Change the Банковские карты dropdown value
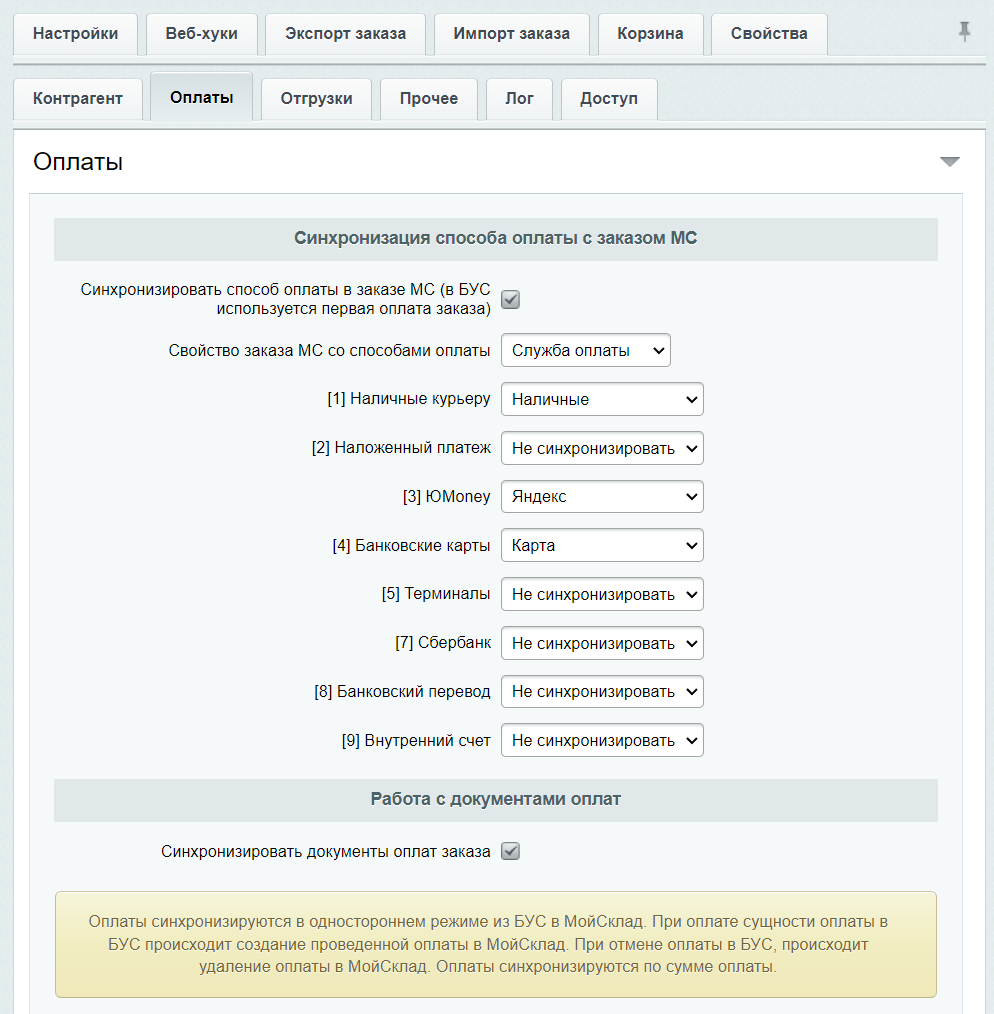This screenshot has height=1014, width=994. [x=602, y=546]
